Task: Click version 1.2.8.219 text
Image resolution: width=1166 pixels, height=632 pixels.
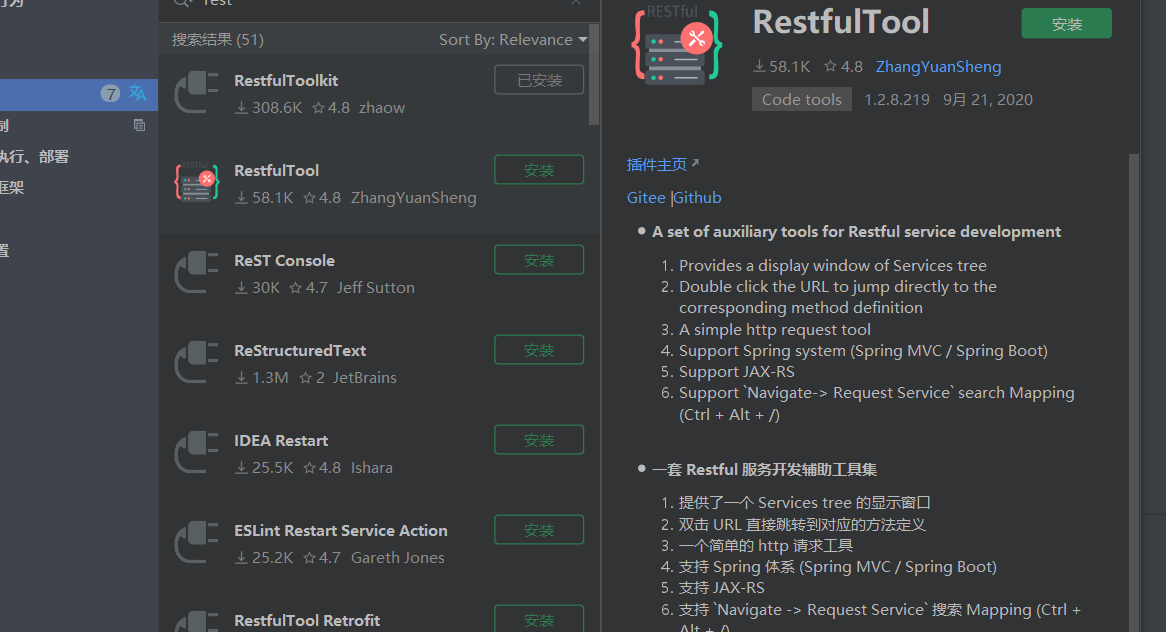Action: [897, 100]
